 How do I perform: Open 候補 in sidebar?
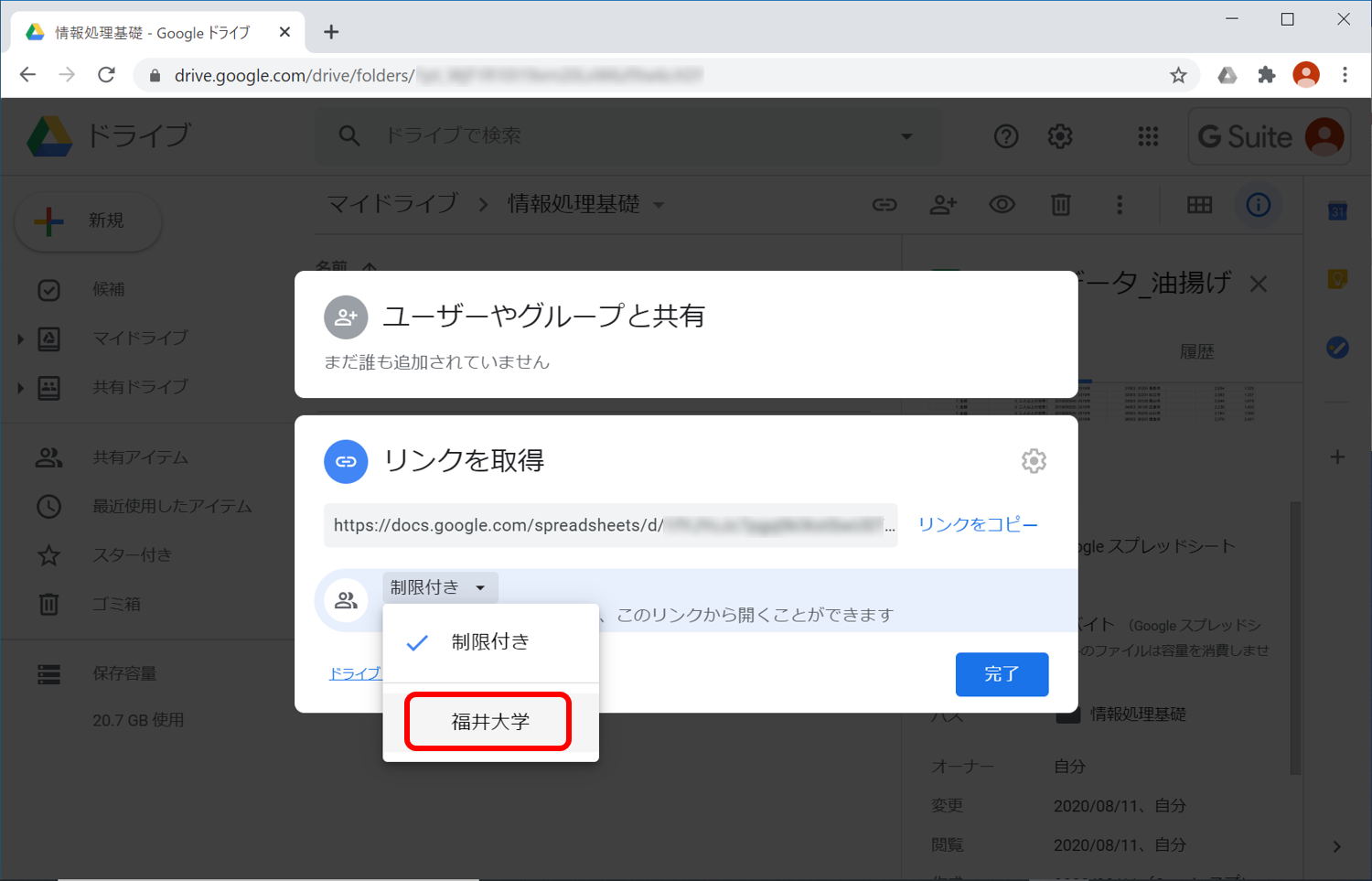click(x=108, y=289)
